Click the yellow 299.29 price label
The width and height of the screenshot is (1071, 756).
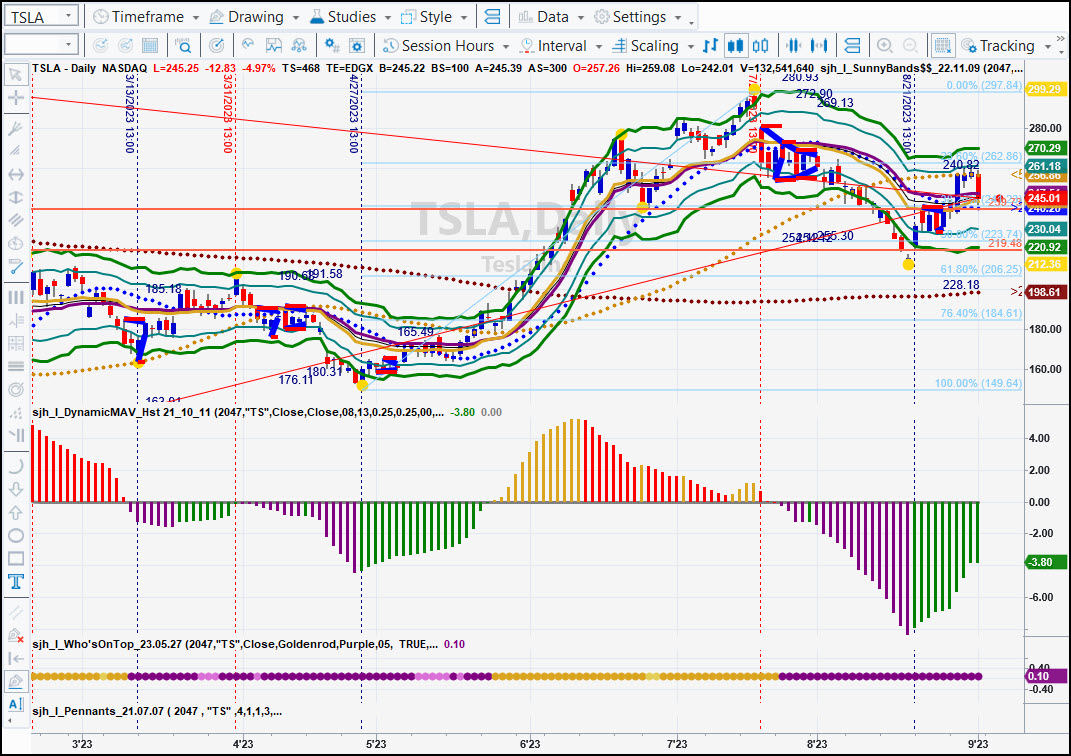pos(1045,89)
